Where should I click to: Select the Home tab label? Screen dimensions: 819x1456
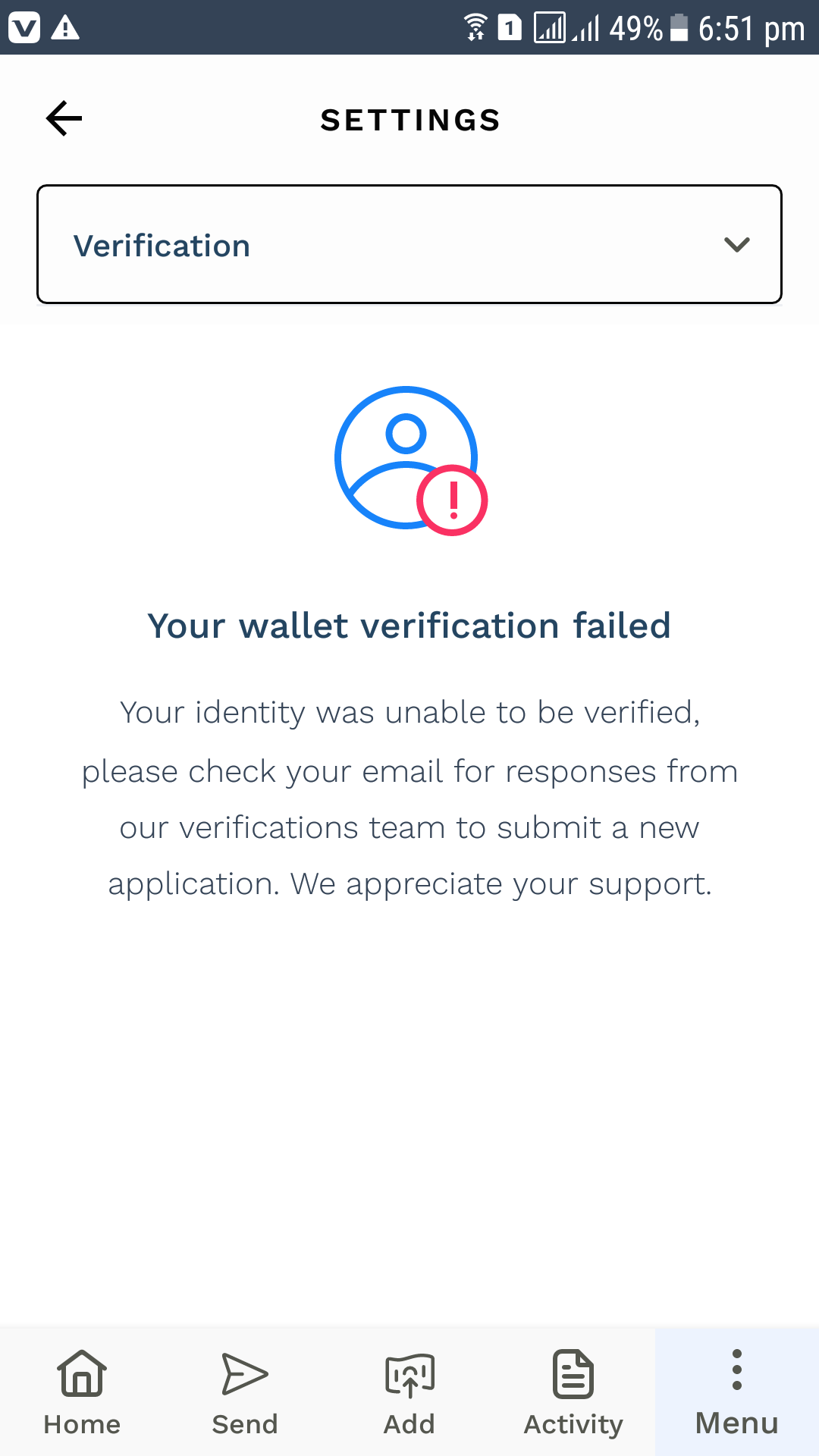click(82, 1424)
